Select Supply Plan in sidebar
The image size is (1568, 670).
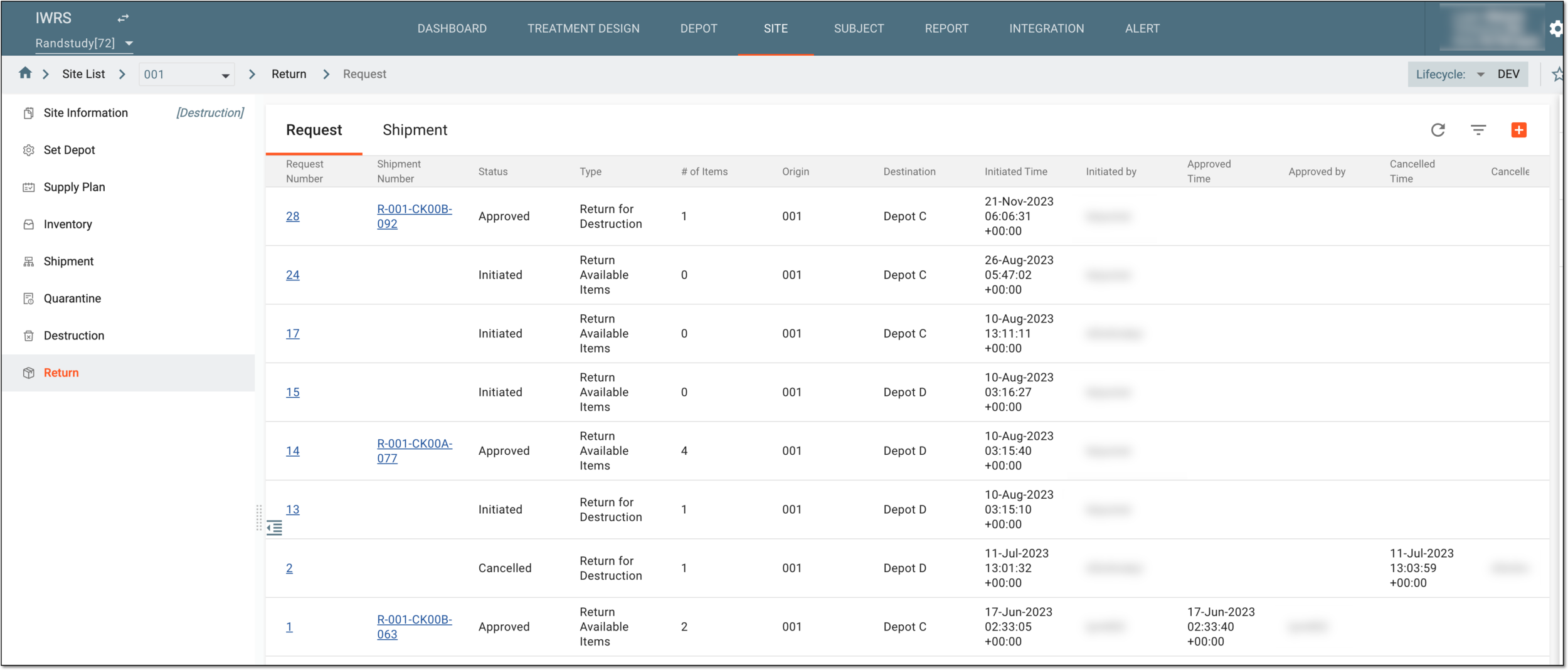coord(74,187)
